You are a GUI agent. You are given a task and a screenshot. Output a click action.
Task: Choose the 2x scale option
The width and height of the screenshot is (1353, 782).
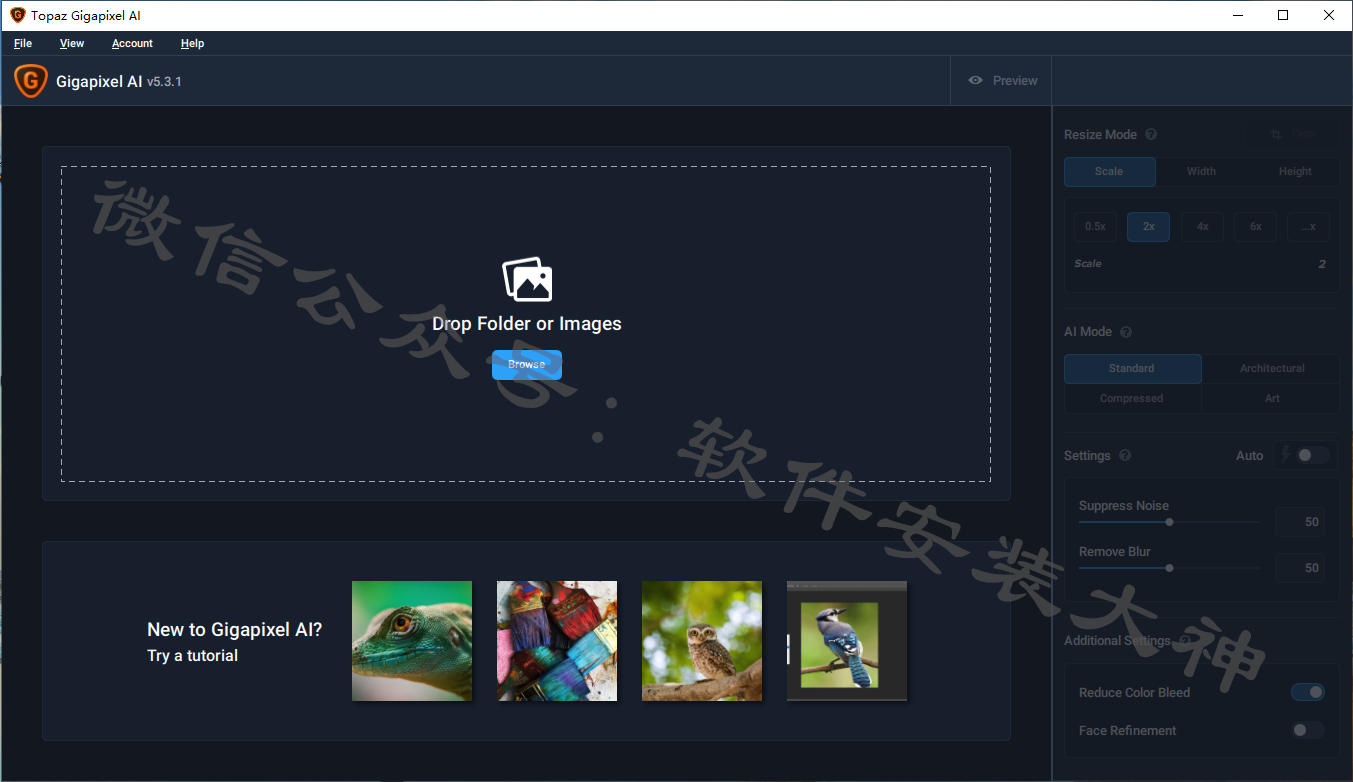tap(1148, 227)
